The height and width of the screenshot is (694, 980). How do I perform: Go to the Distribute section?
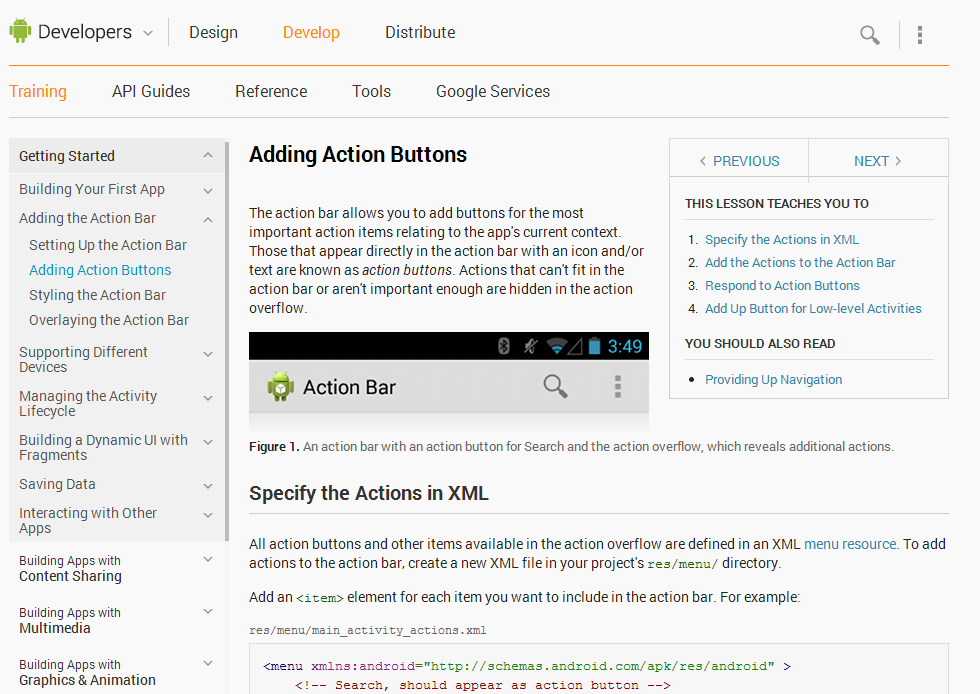pyautogui.click(x=420, y=33)
